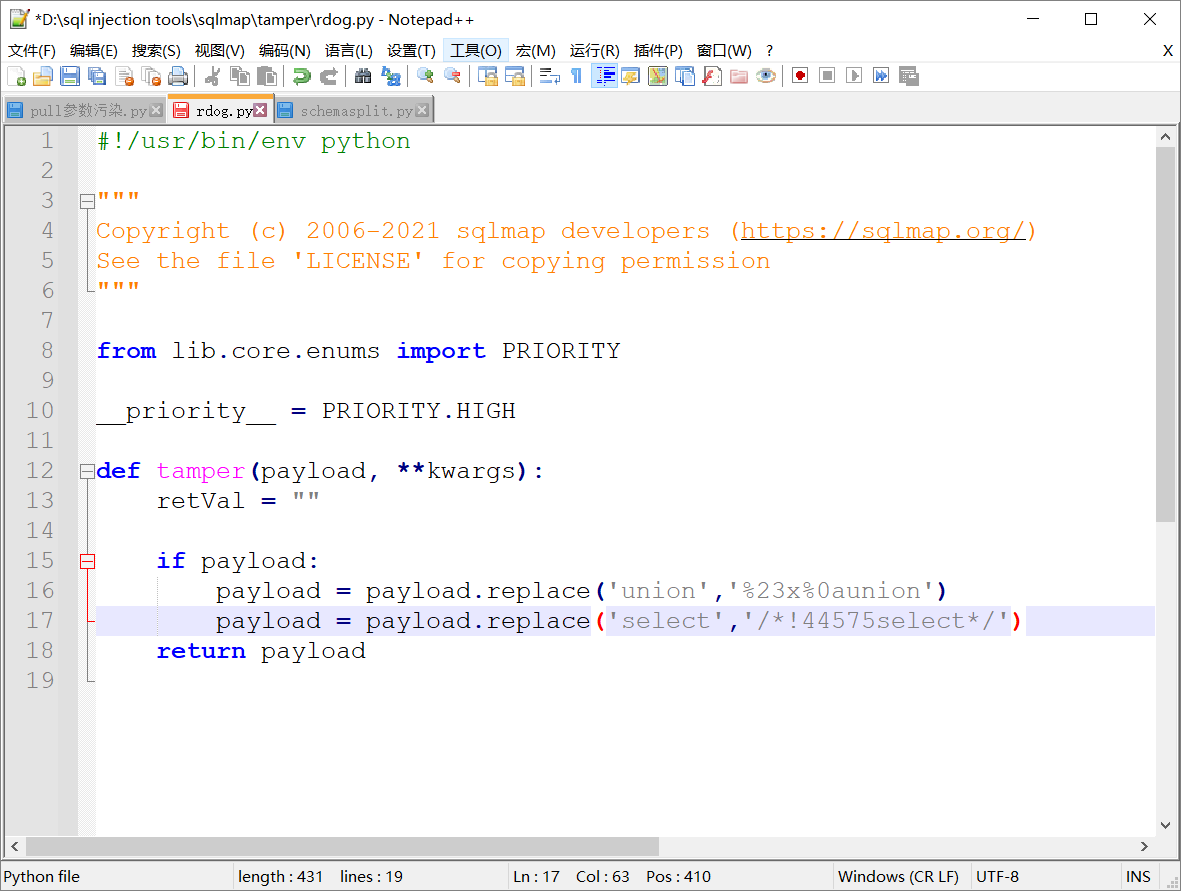Viewport: 1181px width, 891px height.
Task: Open the 设置(T) menu
Action: [x=411, y=50]
